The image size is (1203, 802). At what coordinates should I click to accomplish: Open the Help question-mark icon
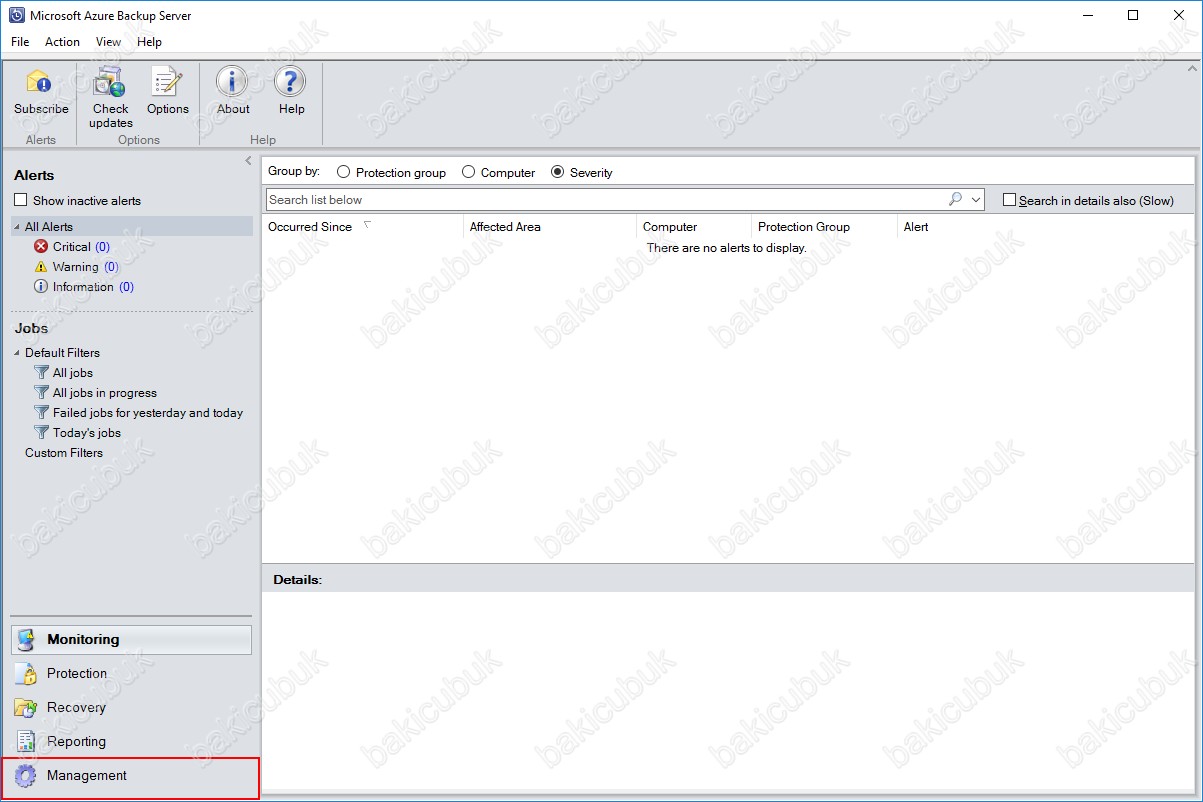tap(290, 82)
